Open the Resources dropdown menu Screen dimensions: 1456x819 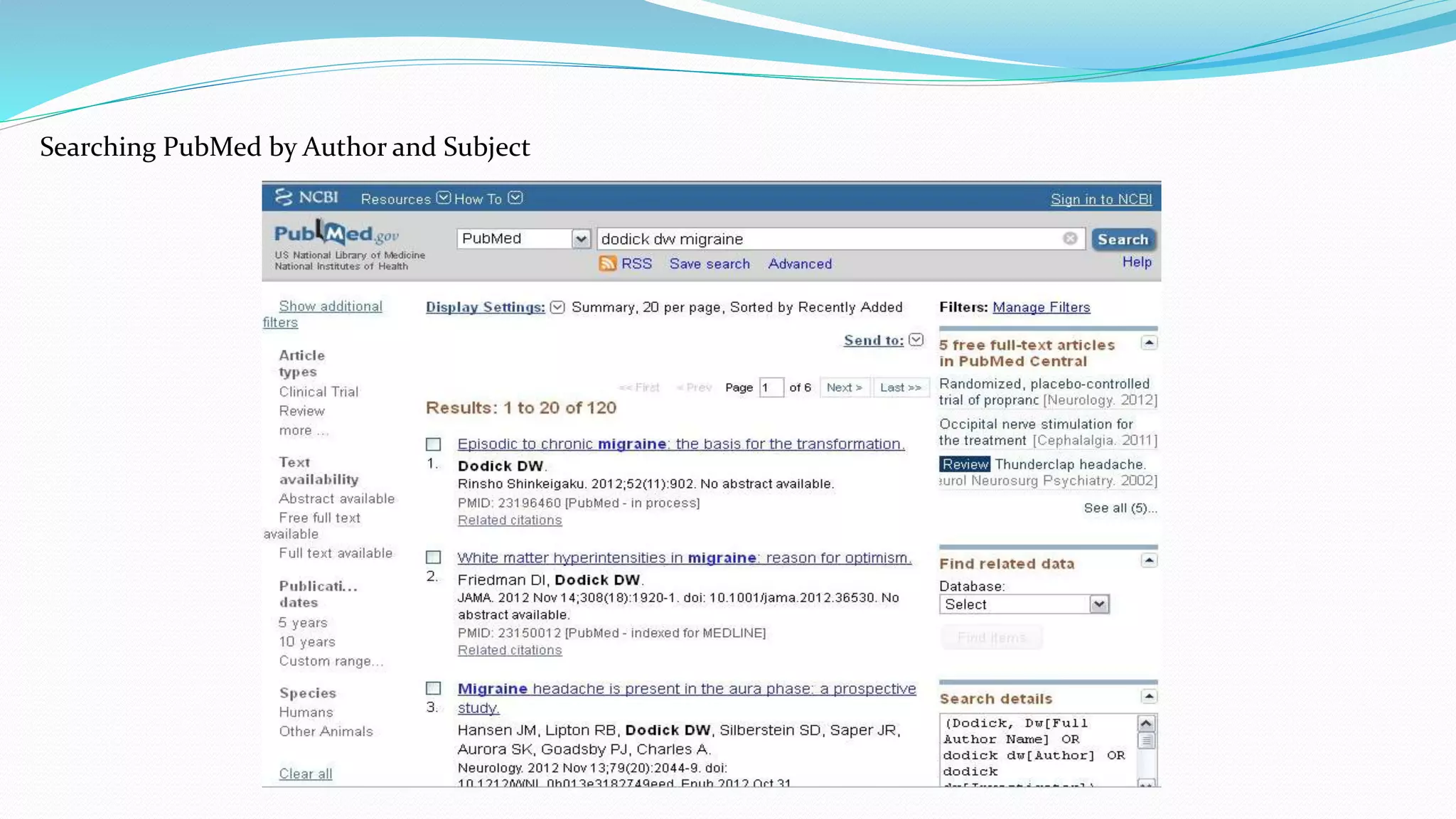point(405,198)
